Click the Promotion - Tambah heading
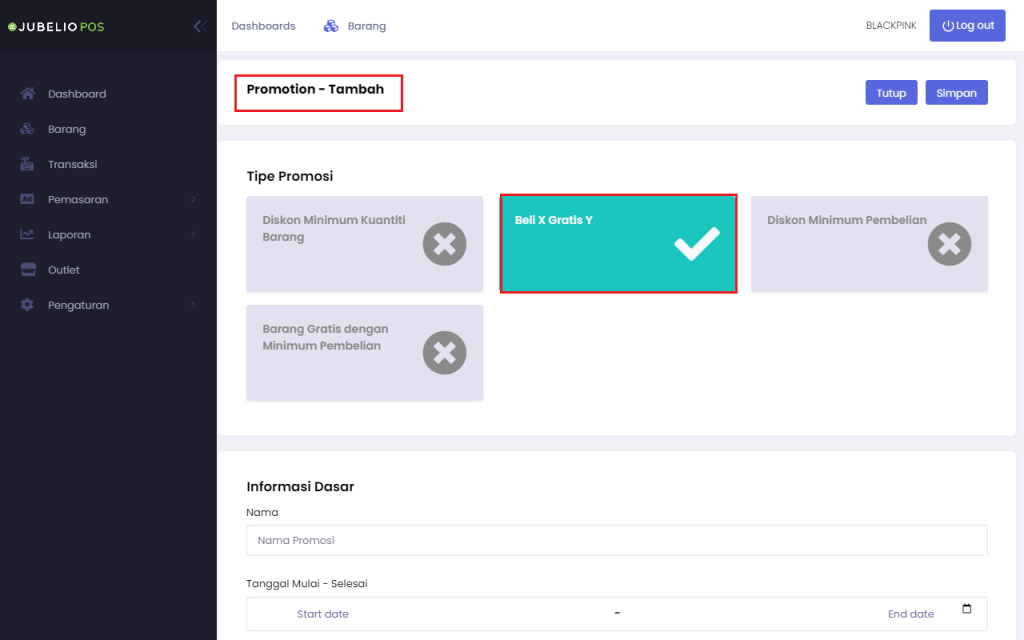 [x=315, y=89]
